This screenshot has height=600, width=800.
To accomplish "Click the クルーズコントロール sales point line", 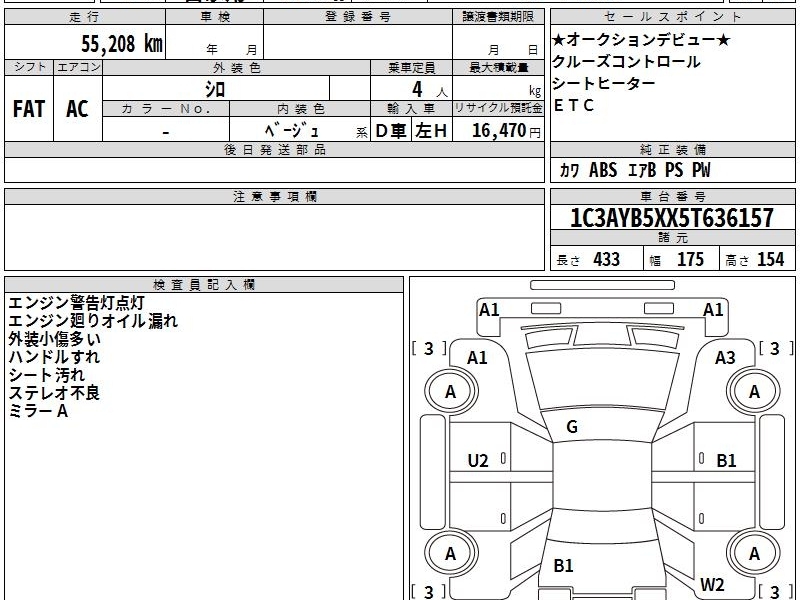I will [x=626, y=62].
